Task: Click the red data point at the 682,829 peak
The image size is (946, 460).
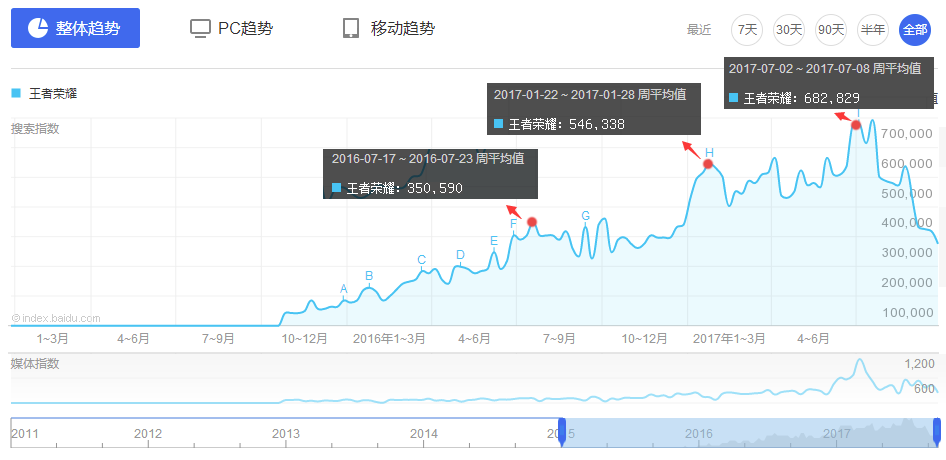Action: coord(856,125)
